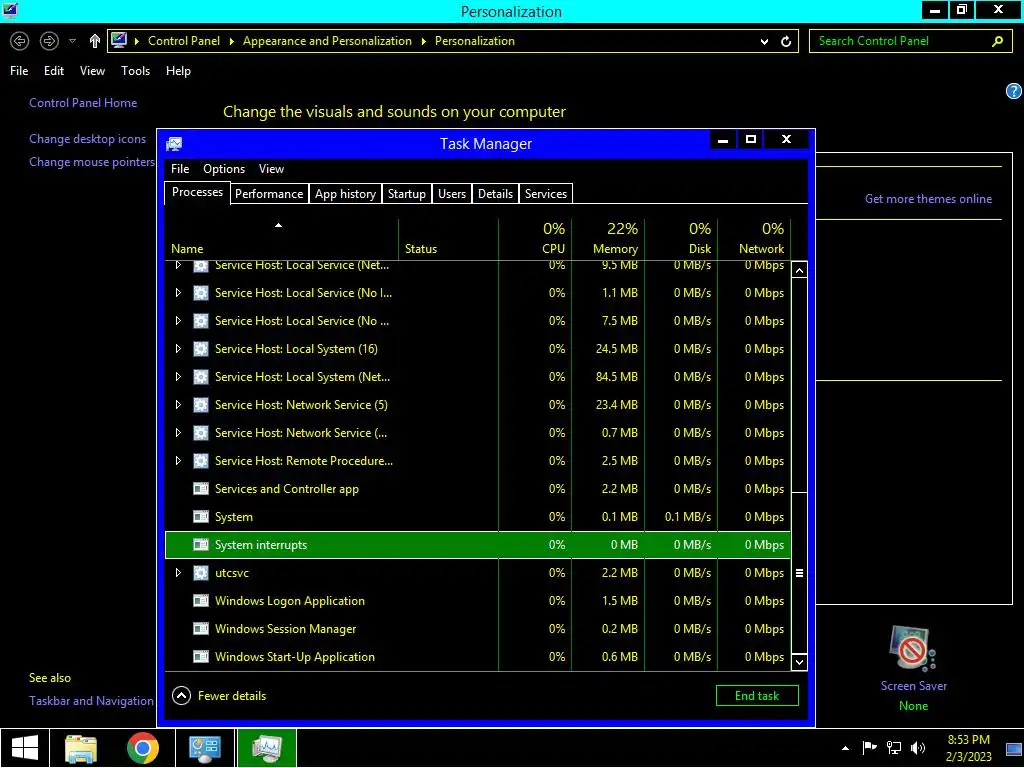Expand Service Host: Local System (Net... row
The width and height of the screenshot is (1024, 768).
[x=178, y=377]
